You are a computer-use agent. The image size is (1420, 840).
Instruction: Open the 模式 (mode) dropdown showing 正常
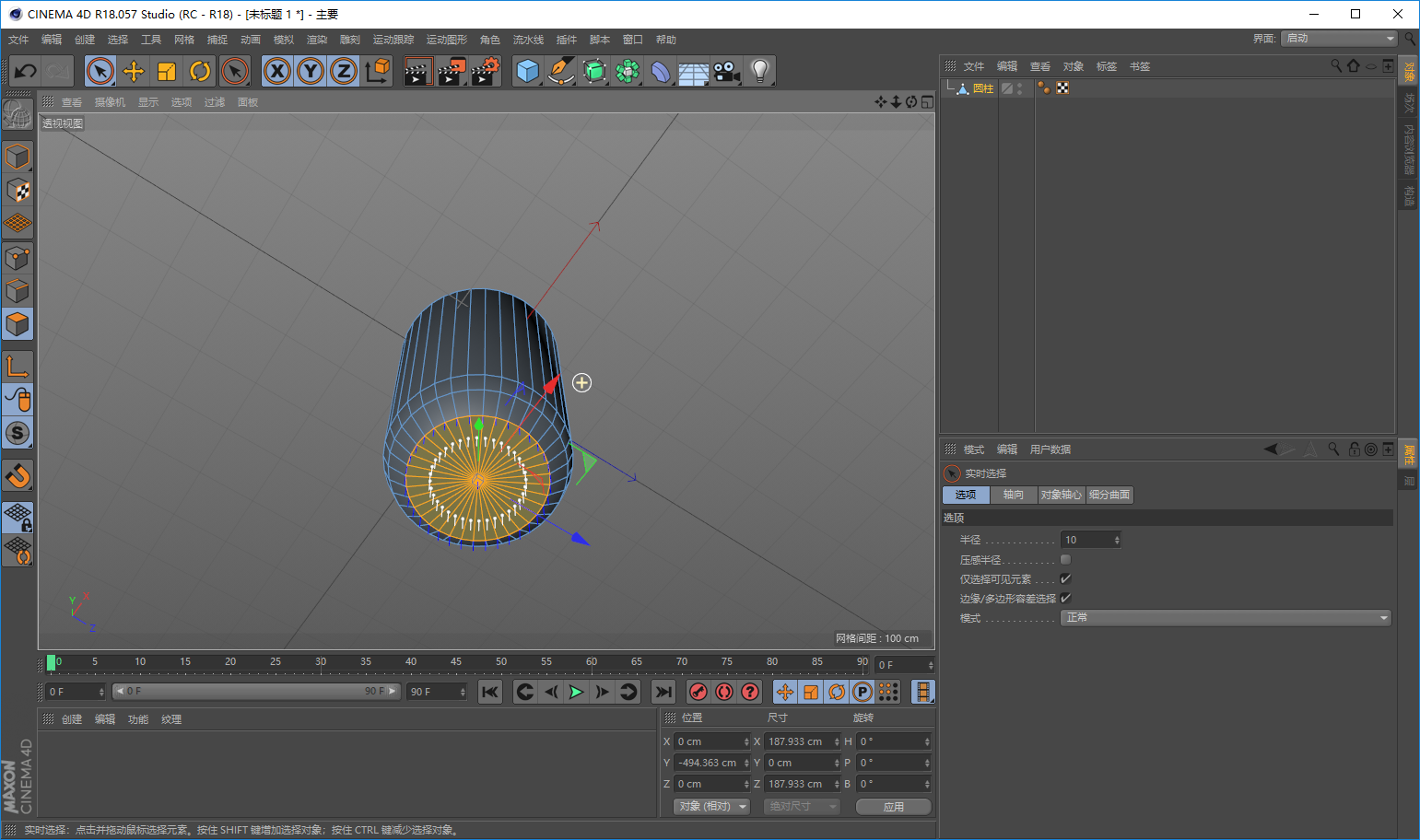1226,617
